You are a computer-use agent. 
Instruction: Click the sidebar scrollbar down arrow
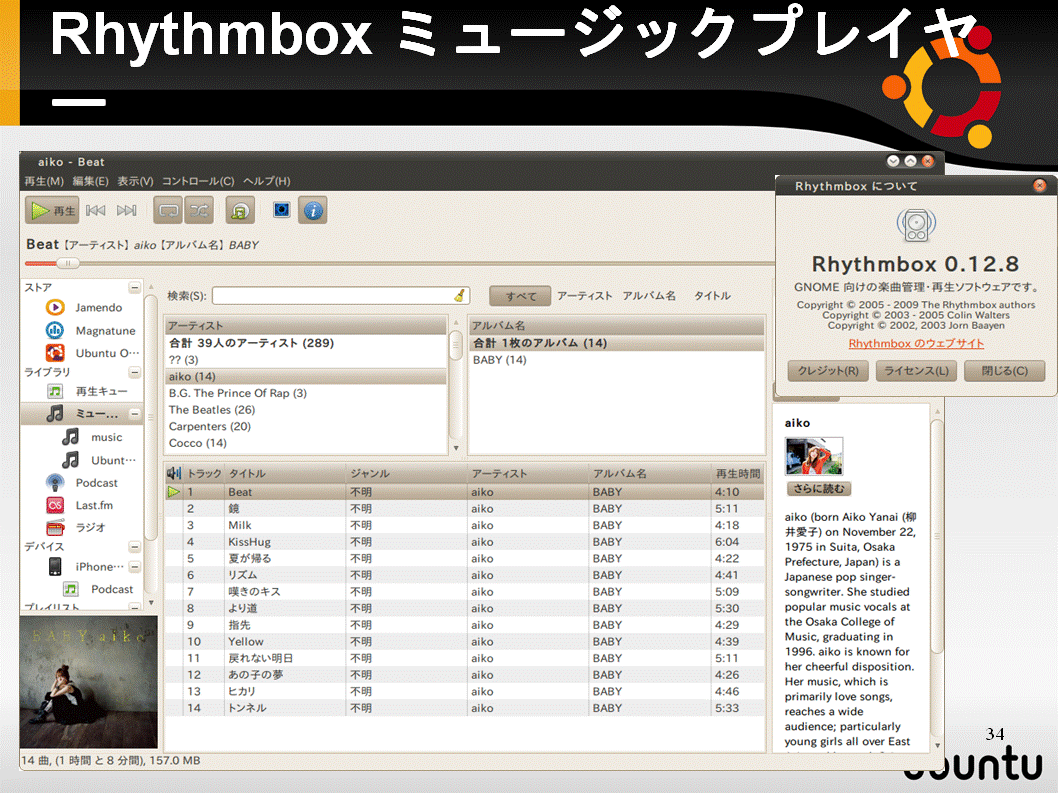coord(151,603)
